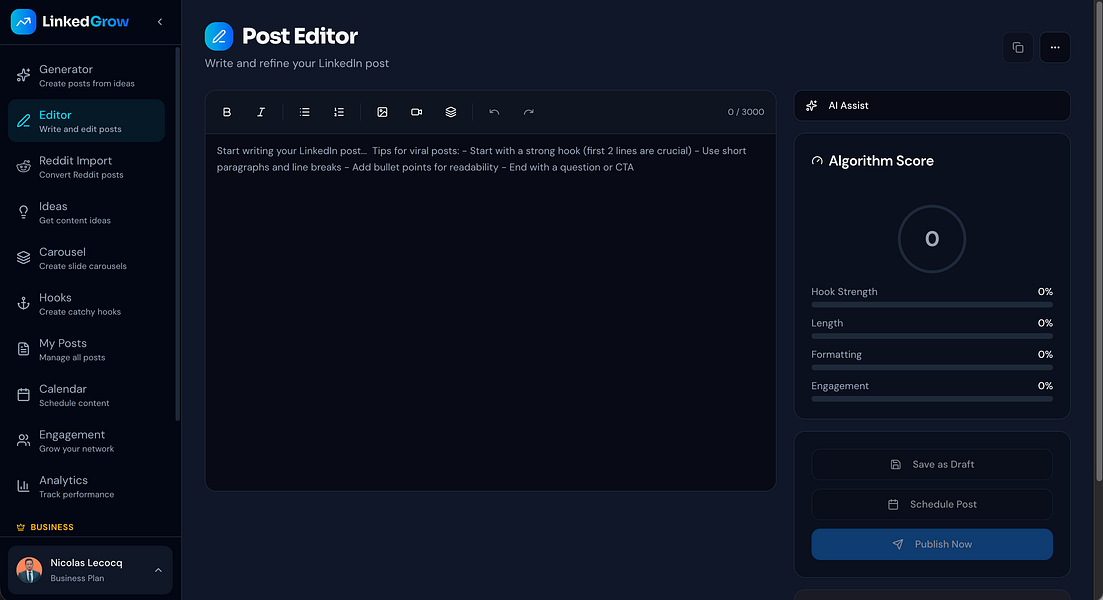1103x600 pixels.
Task: Click Nicolas Lecocq profile avatar
Action: (29, 570)
